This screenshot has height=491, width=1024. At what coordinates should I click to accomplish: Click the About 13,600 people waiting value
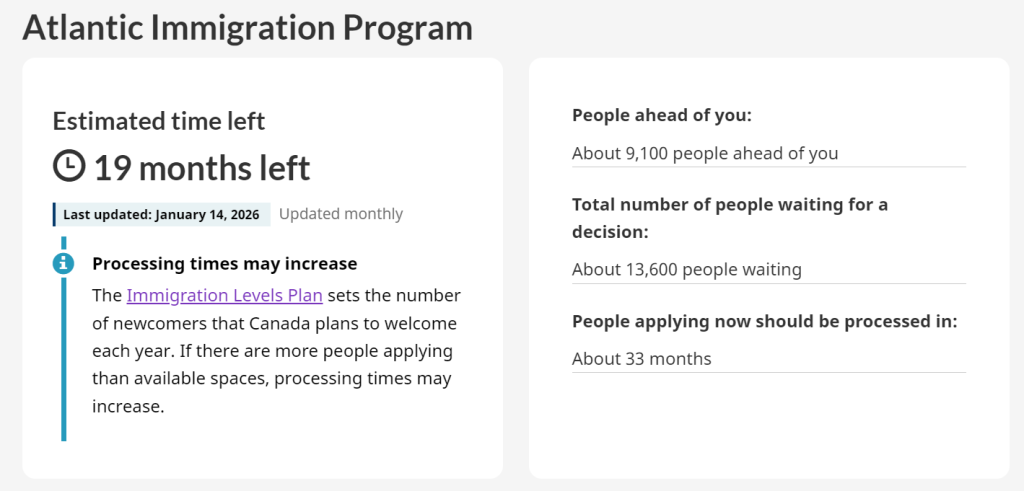pos(687,269)
